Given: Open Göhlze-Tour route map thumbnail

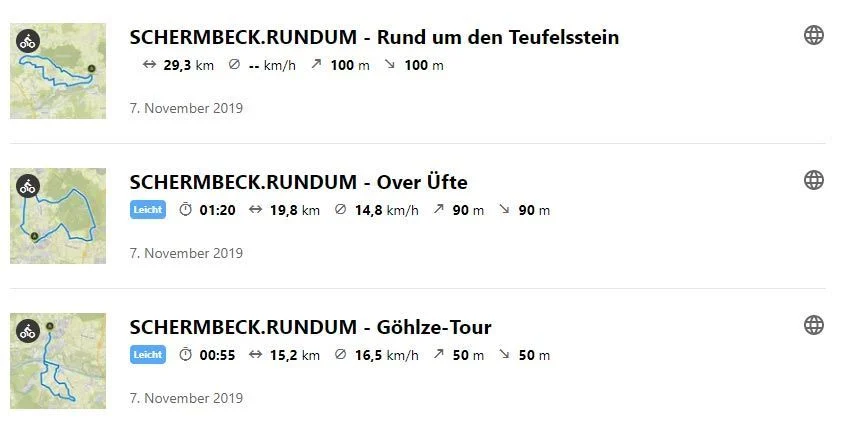Looking at the screenshot, I should click(58, 361).
